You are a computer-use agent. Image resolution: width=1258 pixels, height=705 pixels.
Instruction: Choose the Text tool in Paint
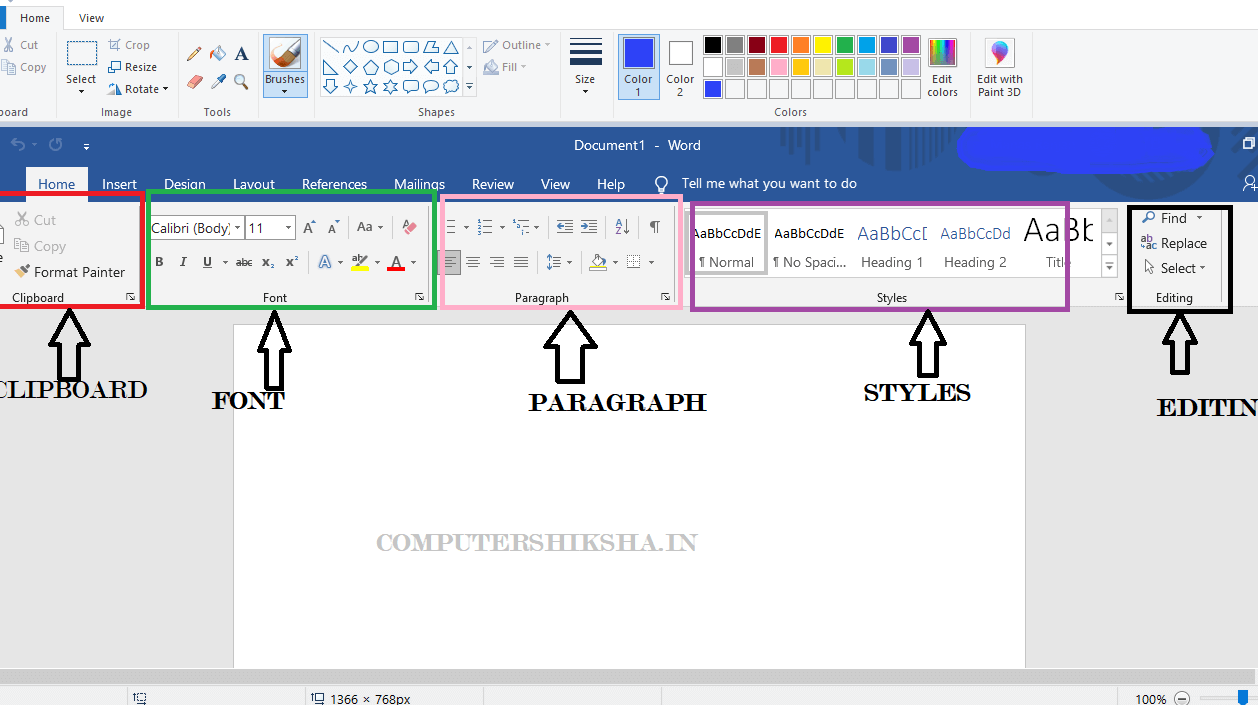coord(241,54)
